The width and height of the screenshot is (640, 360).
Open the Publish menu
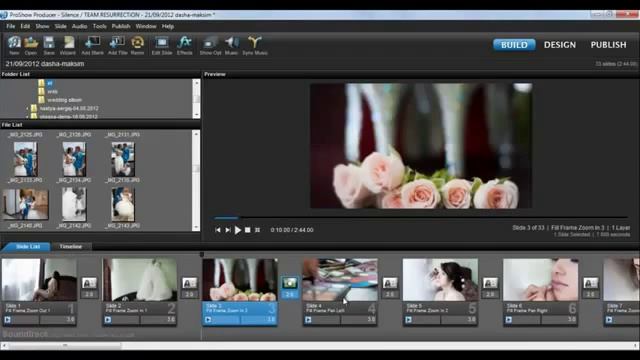click(x=121, y=26)
